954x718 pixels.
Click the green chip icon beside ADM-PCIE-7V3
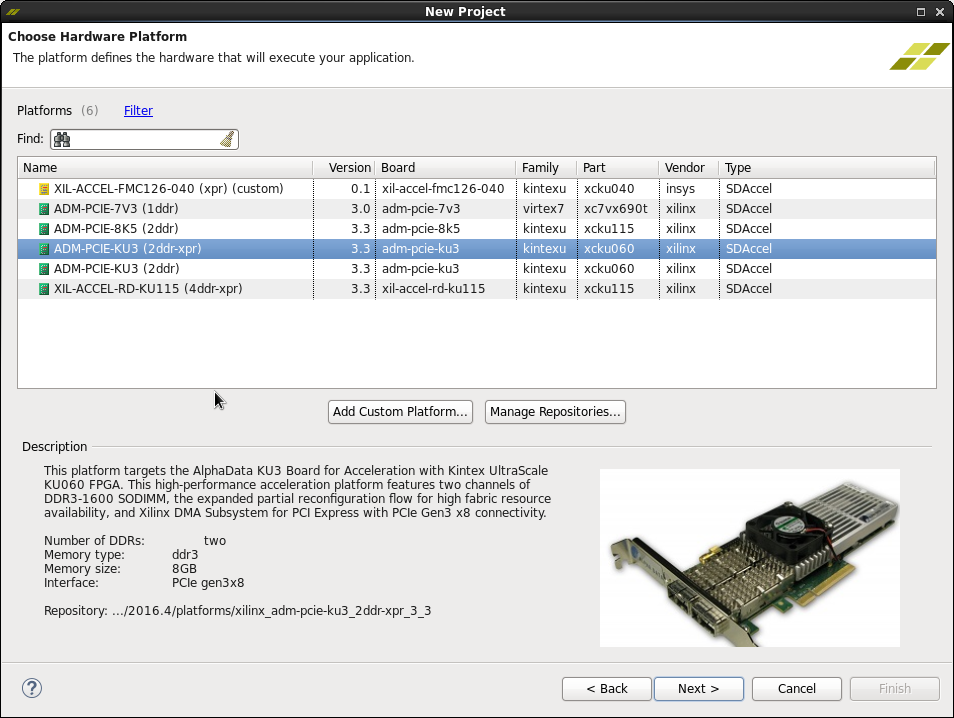[x=44, y=209]
